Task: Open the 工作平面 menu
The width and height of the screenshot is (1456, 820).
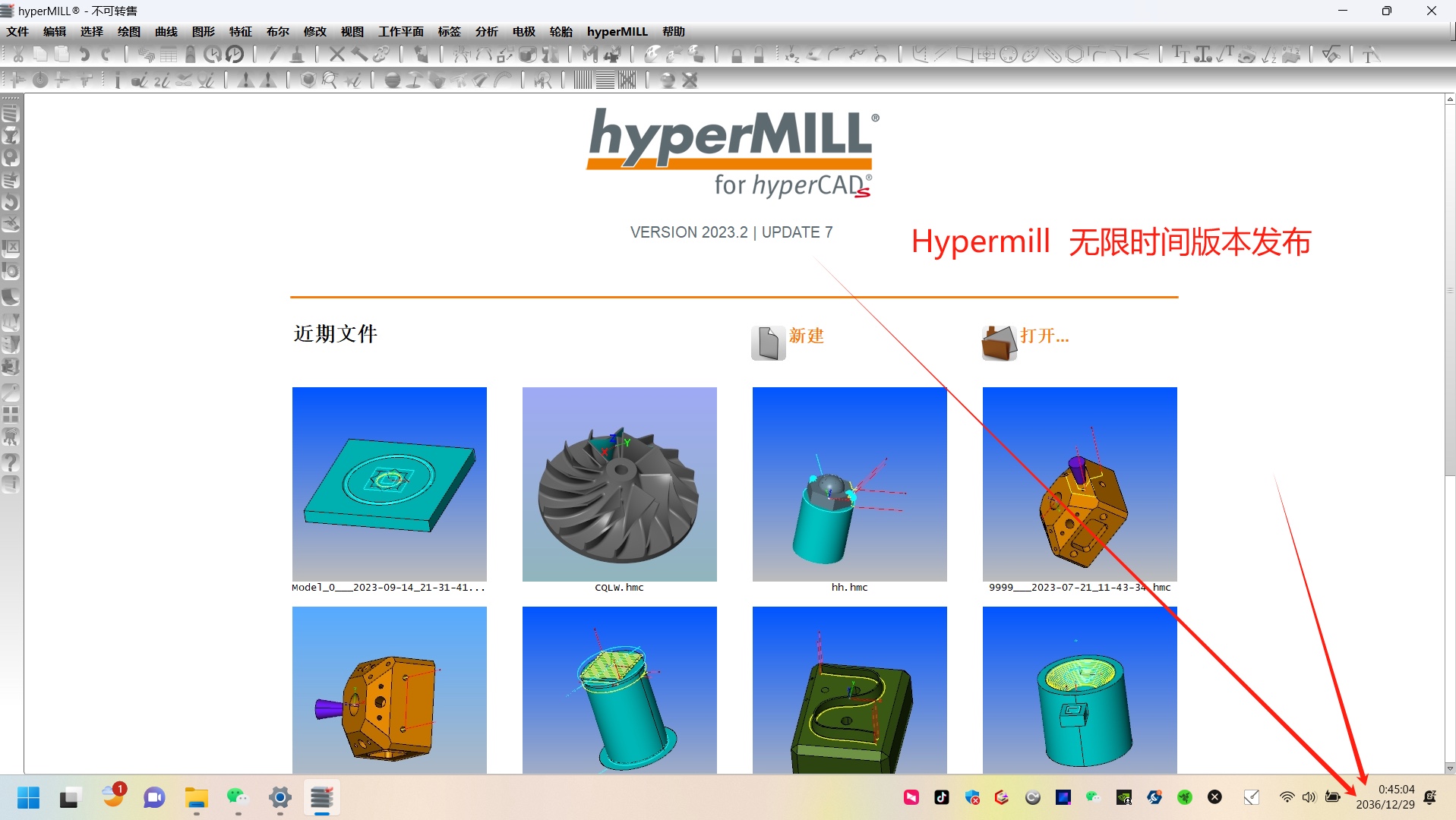Action: tap(401, 32)
